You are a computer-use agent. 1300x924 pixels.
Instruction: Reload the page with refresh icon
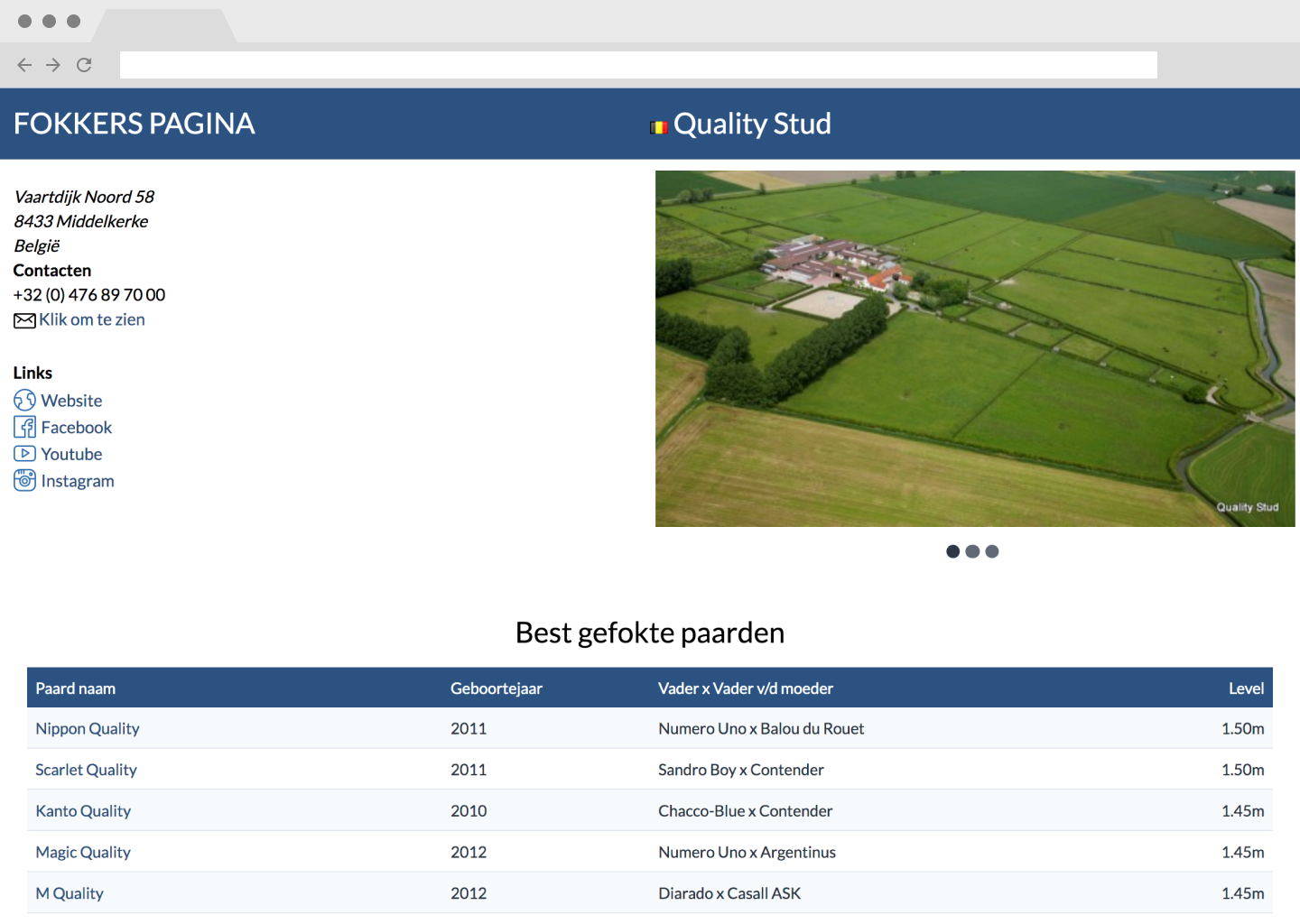[x=84, y=65]
